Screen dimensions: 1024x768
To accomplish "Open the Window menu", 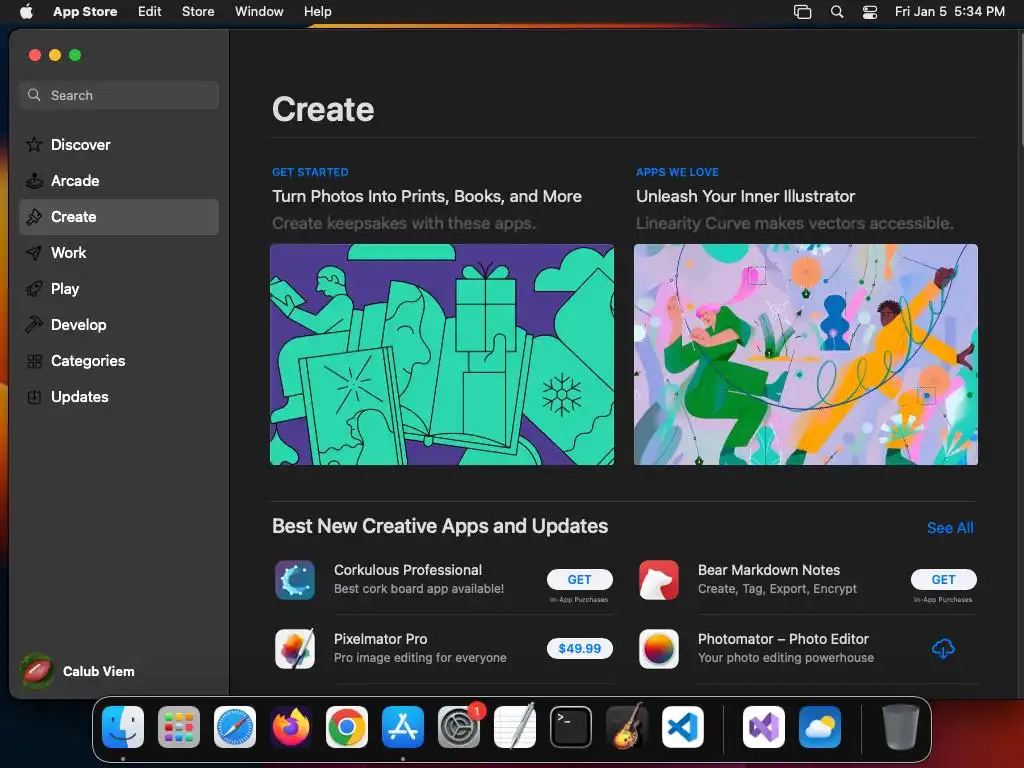I will tap(259, 11).
